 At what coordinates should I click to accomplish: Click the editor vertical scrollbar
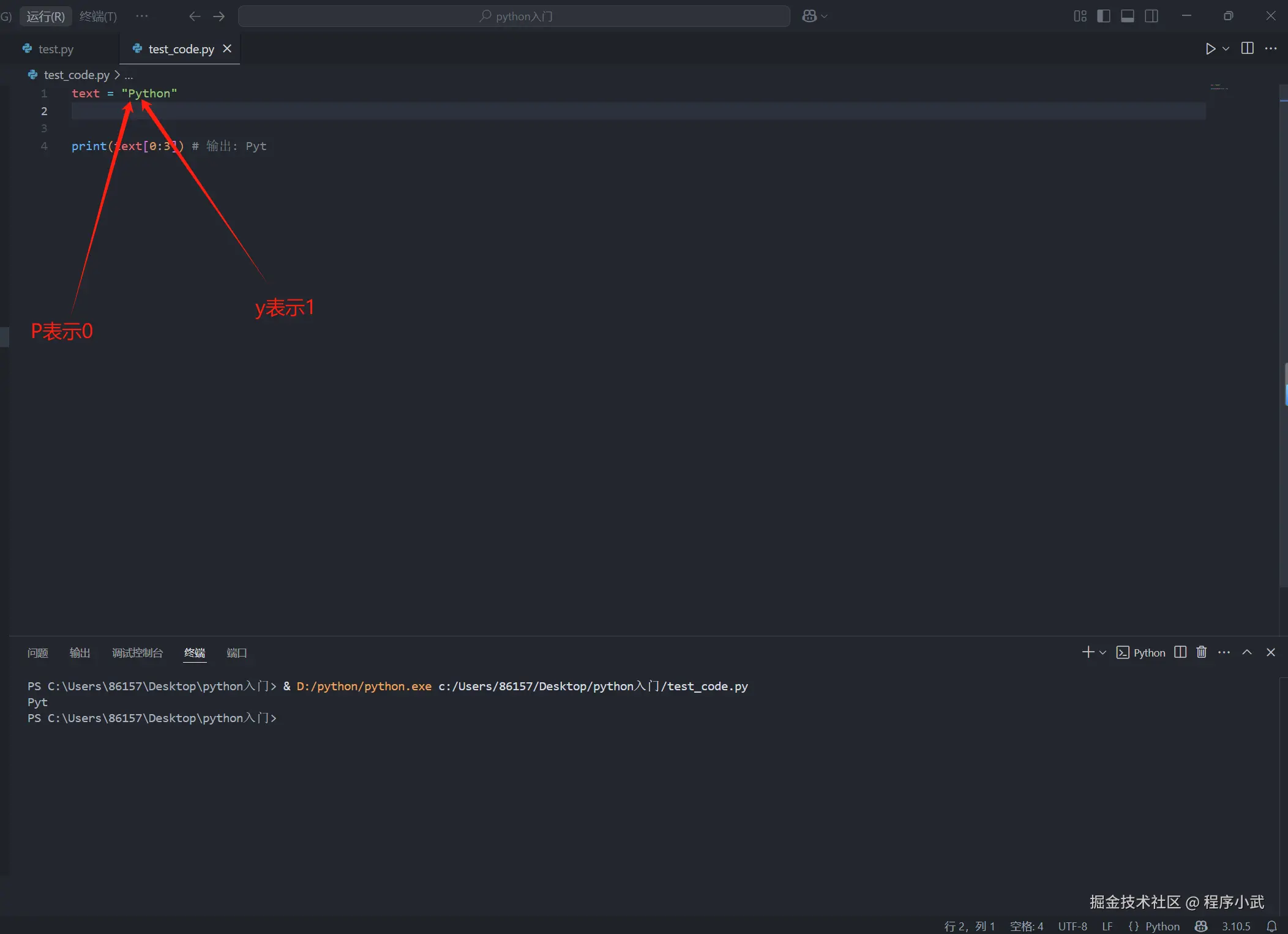1283,337
